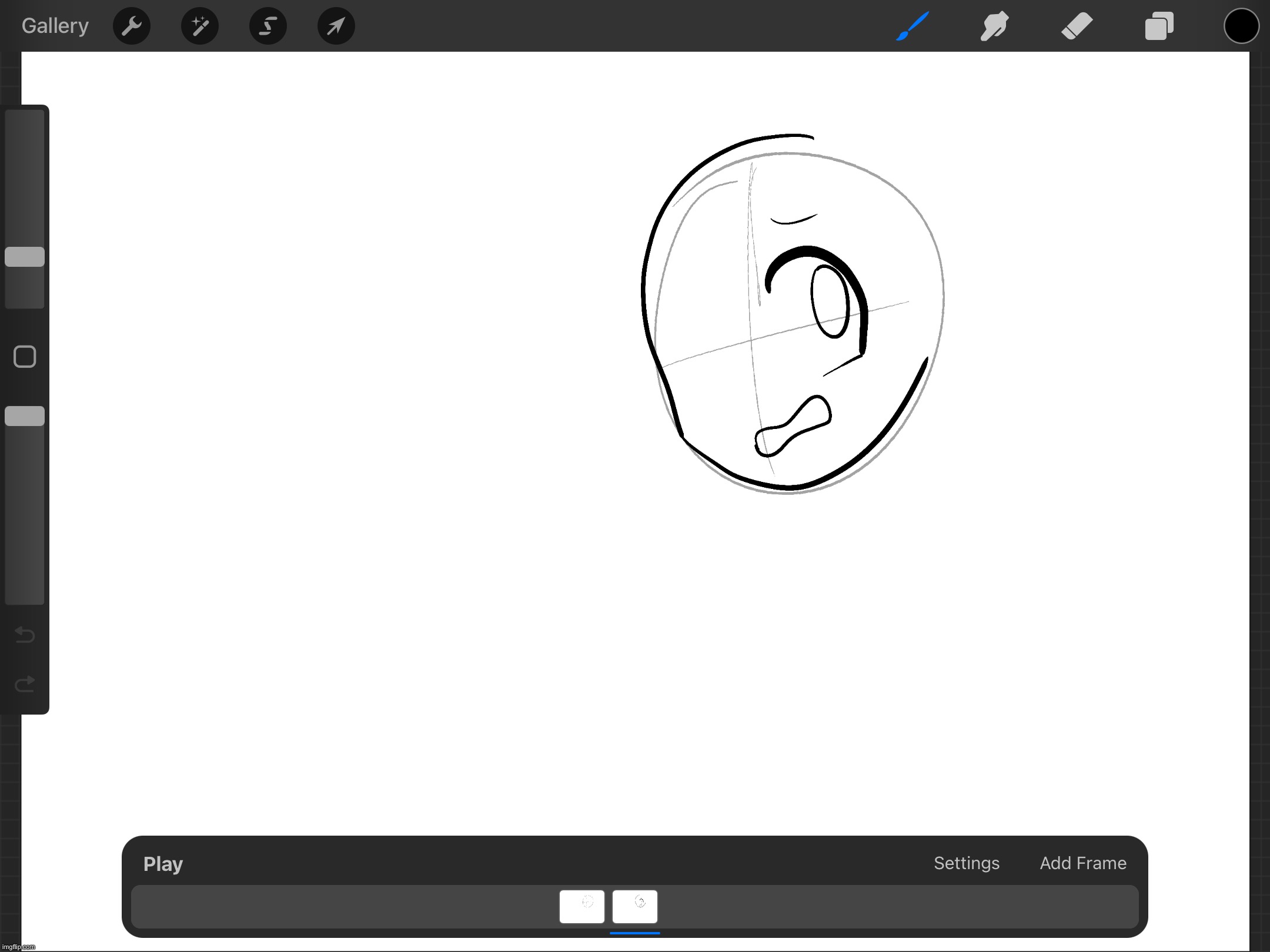Open the Brush library paintbrush
This screenshot has height=952, width=1270.
point(913,26)
